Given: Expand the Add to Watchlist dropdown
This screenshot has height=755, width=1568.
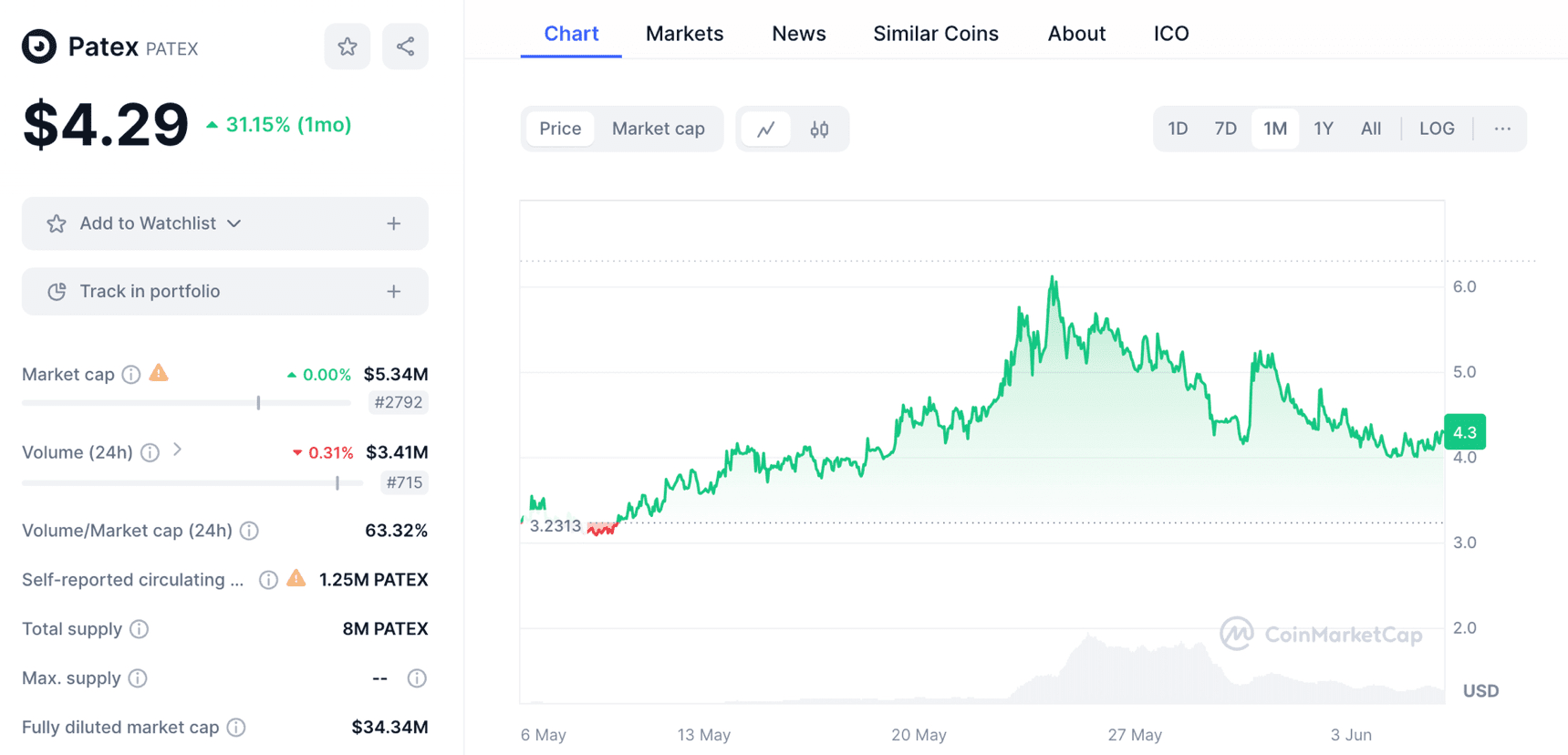Looking at the screenshot, I should 234,223.
